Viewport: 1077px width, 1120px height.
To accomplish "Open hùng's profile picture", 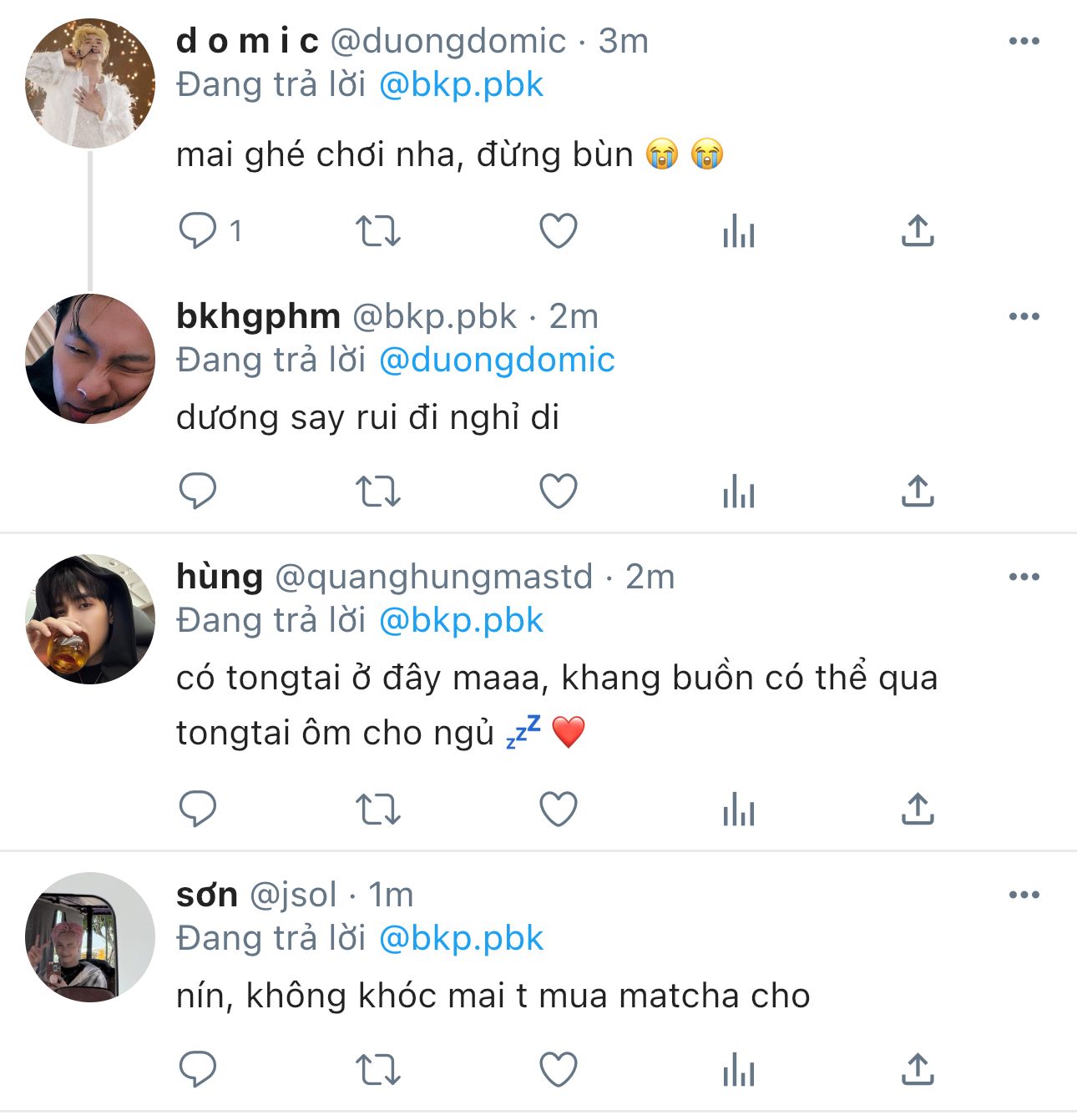I will tap(90, 618).
